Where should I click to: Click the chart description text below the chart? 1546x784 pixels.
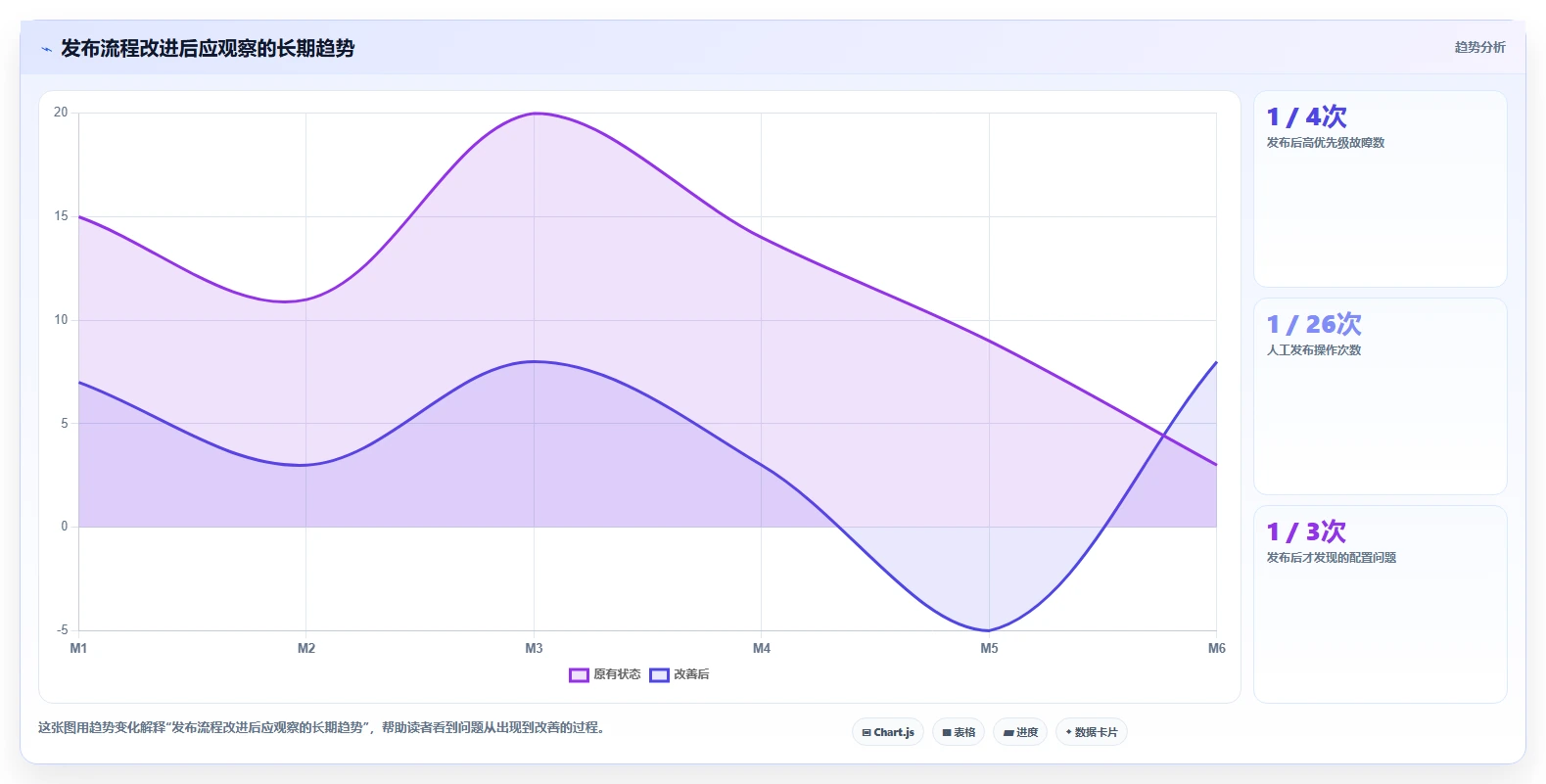click(x=323, y=727)
